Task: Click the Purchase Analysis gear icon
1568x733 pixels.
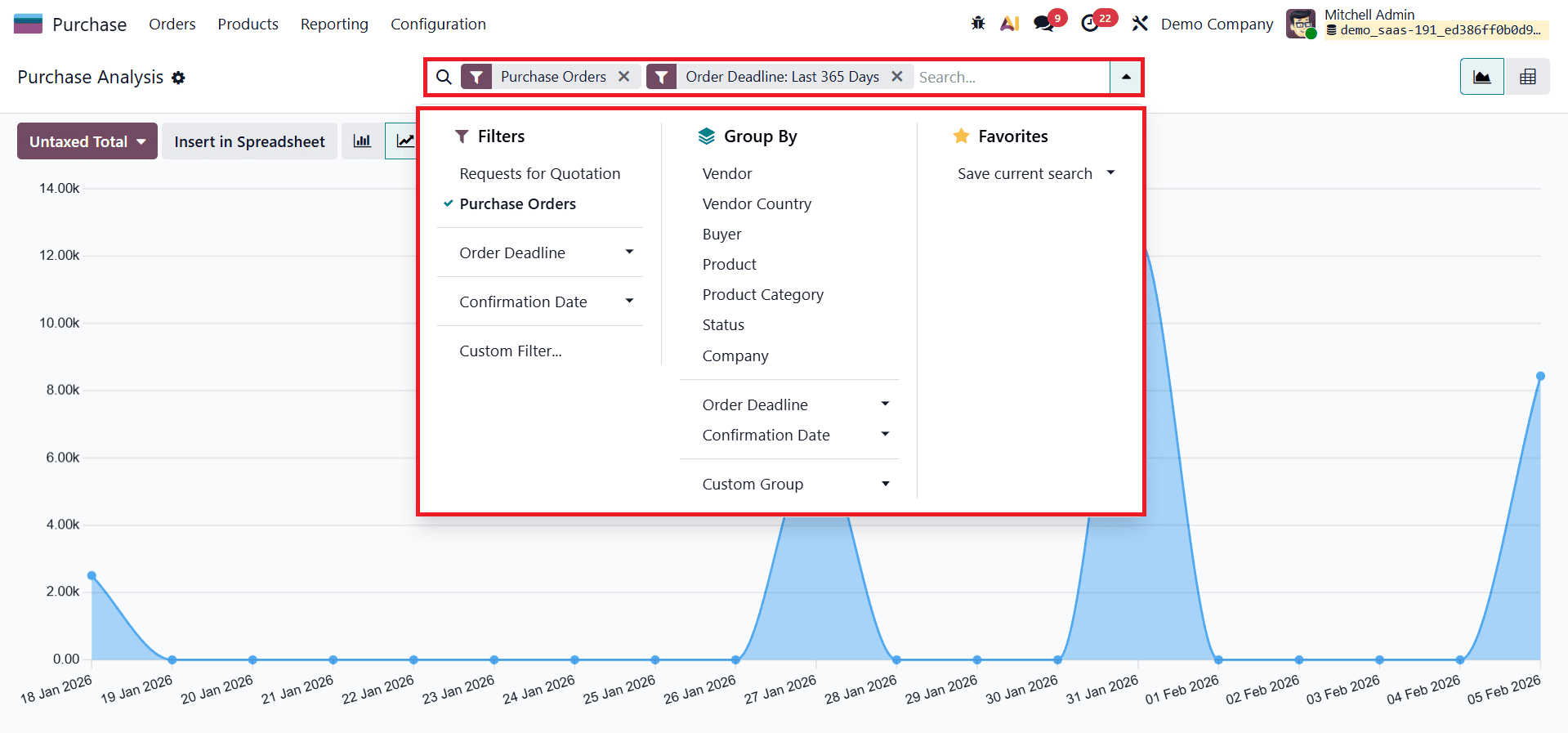Action: [178, 78]
